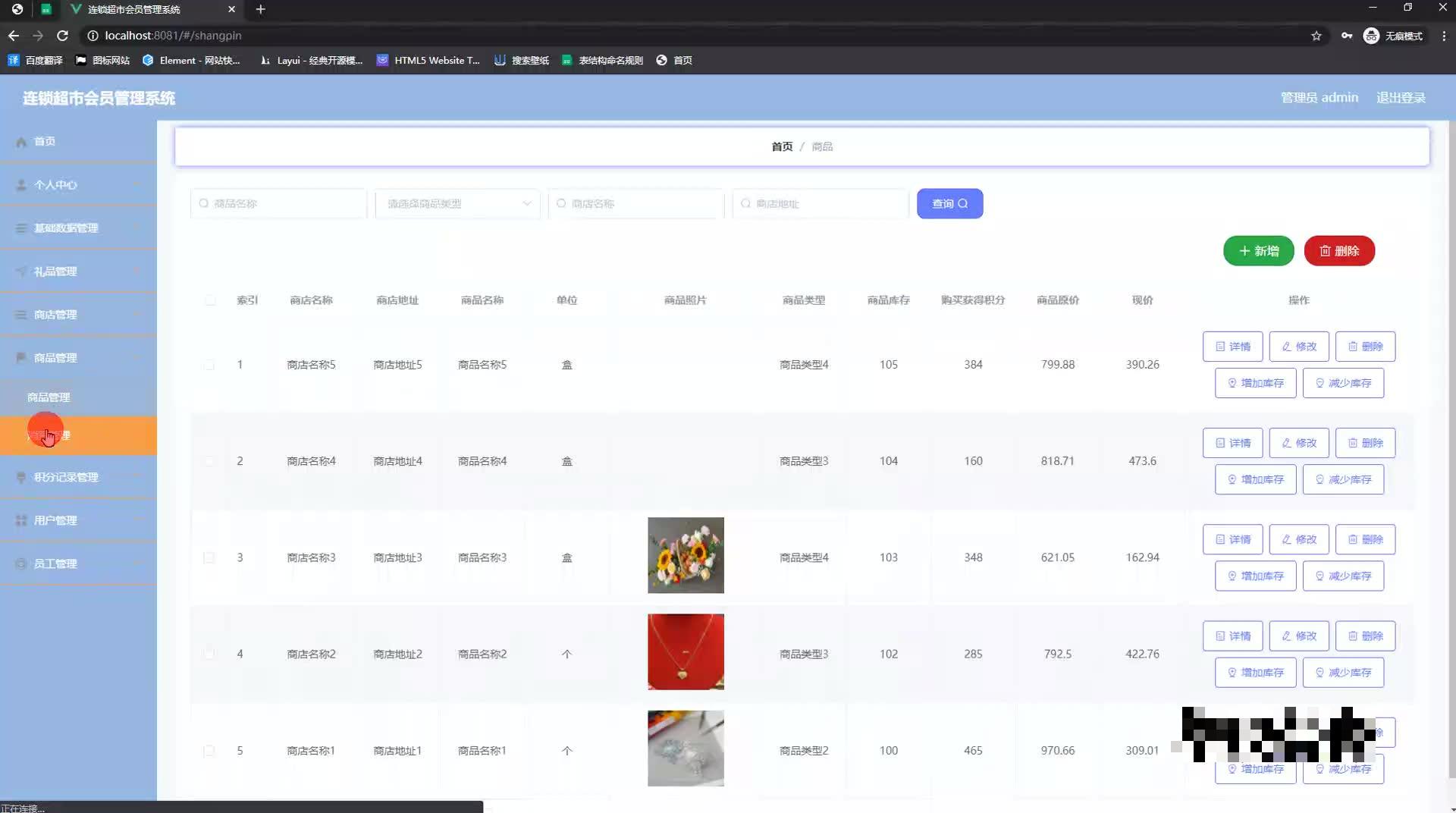Check the checkbox for row 4 商店名称2
This screenshot has width=1456, height=813.
tap(209, 654)
